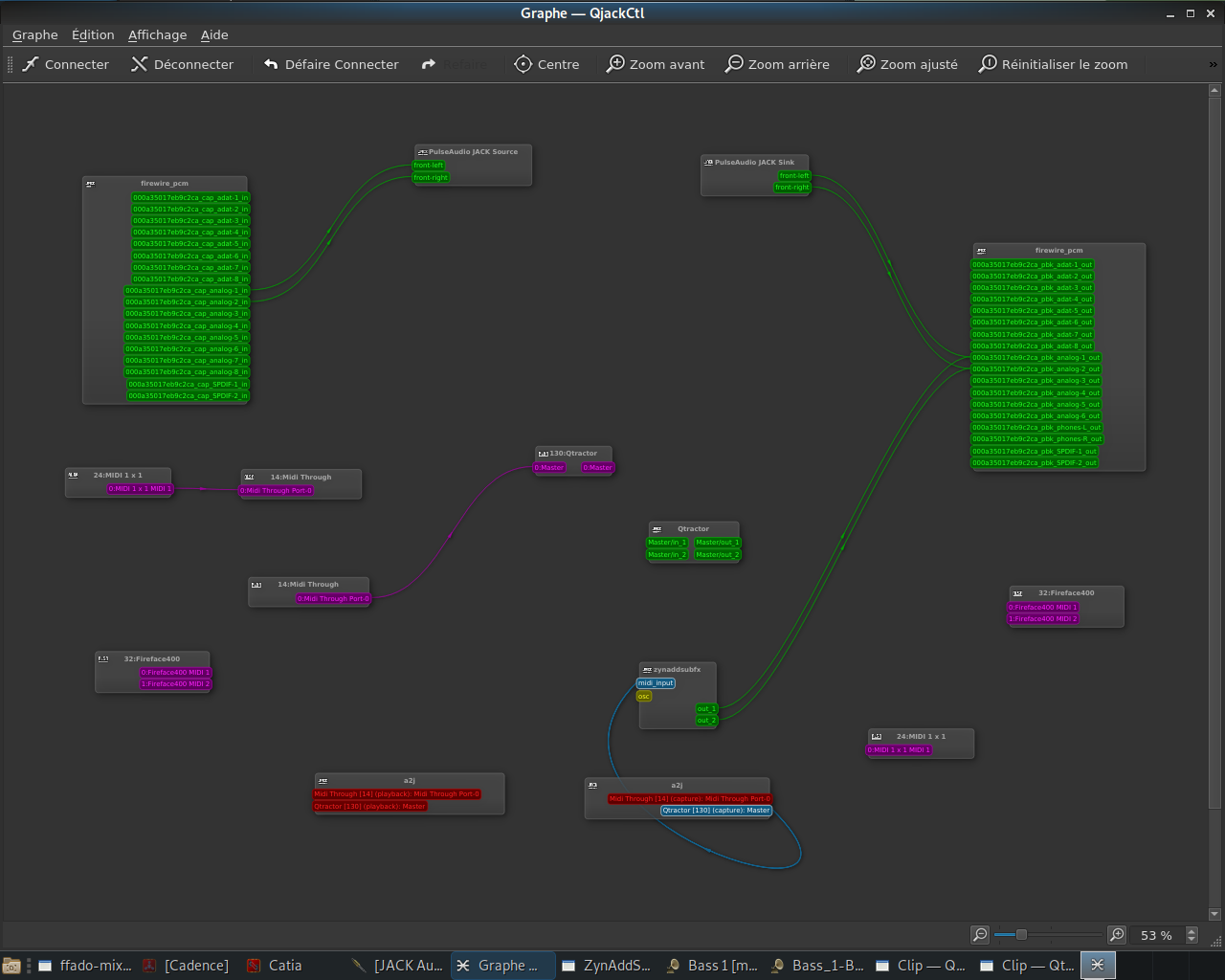Expand the toolbar overflow chevron
This screenshot has height=980, width=1225.
coord(1214,64)
